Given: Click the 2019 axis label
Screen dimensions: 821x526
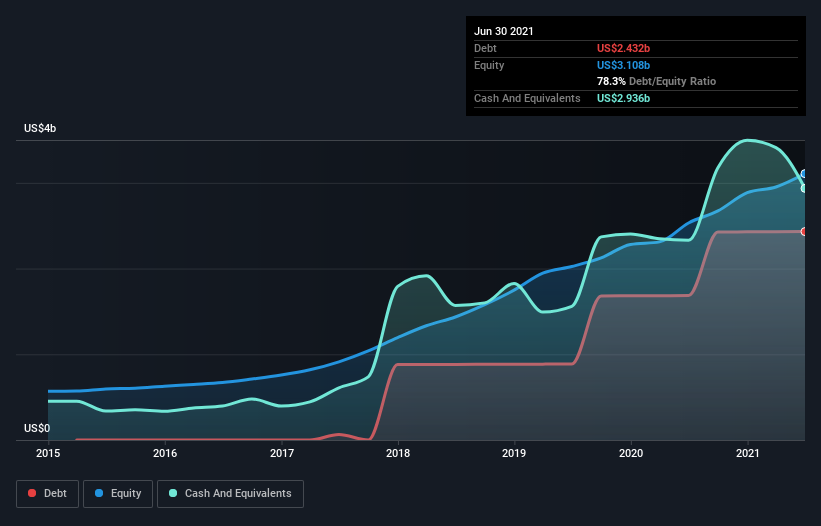Looking at the screenshot, I should (514, 453).
